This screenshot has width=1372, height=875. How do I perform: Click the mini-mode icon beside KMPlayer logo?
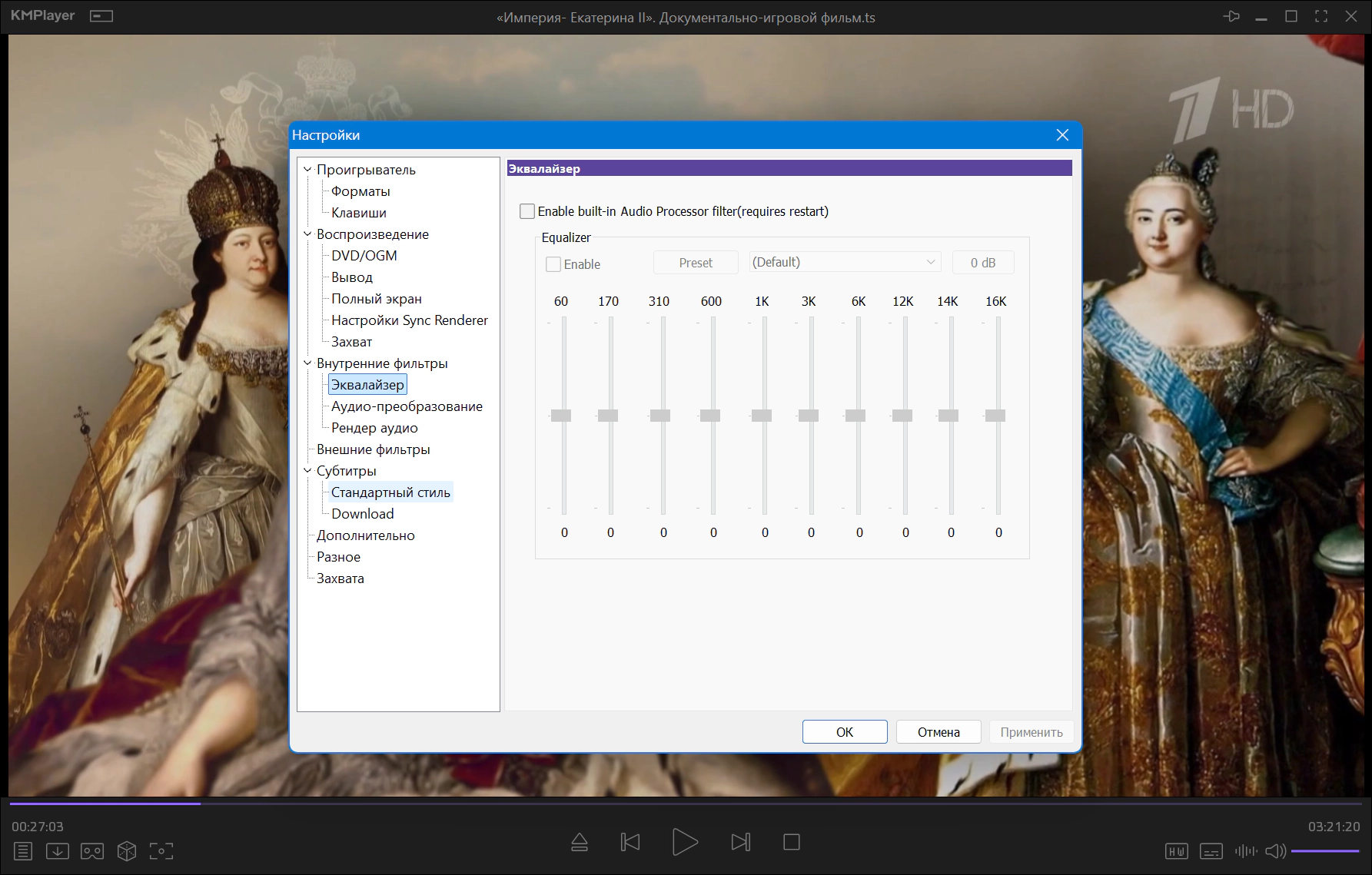click(x=101, y=16)
